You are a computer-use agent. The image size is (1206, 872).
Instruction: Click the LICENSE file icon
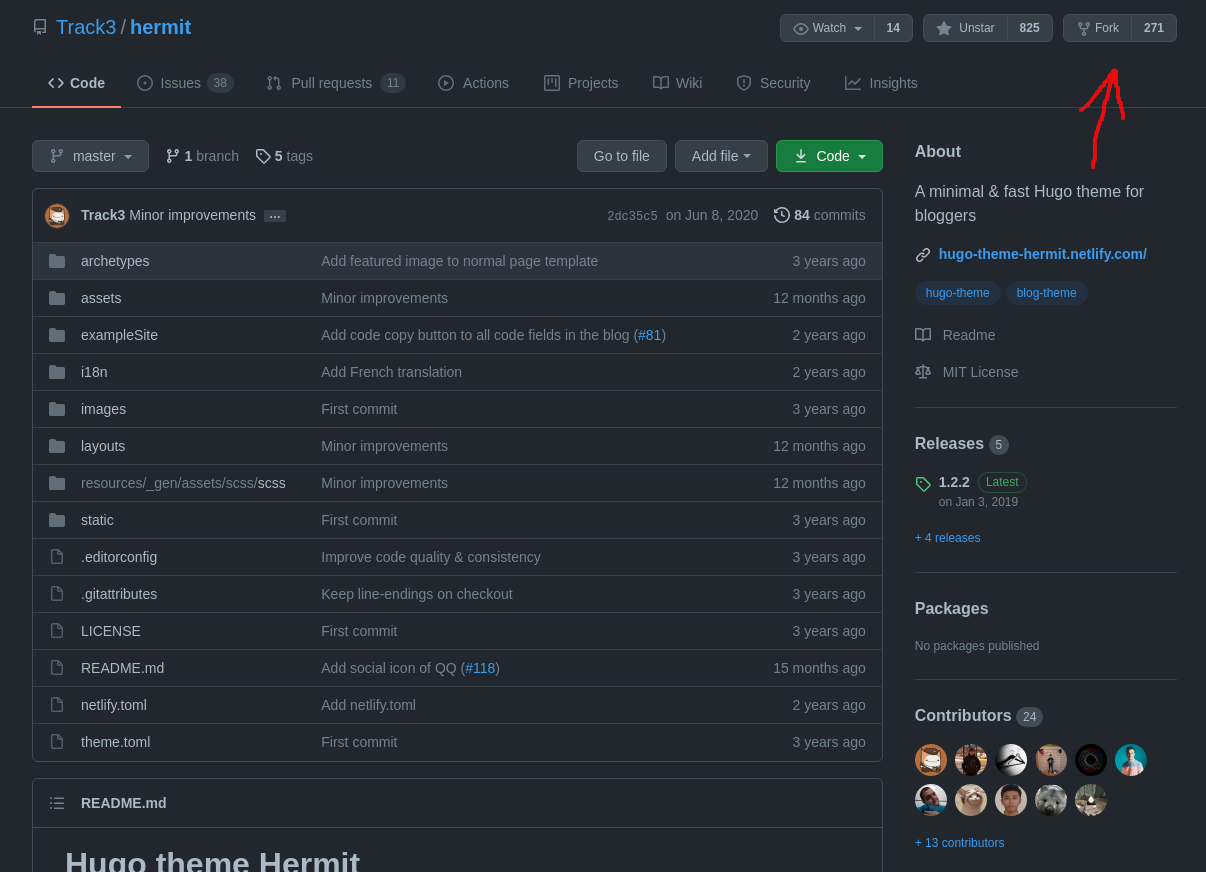(x=57, y=631)
